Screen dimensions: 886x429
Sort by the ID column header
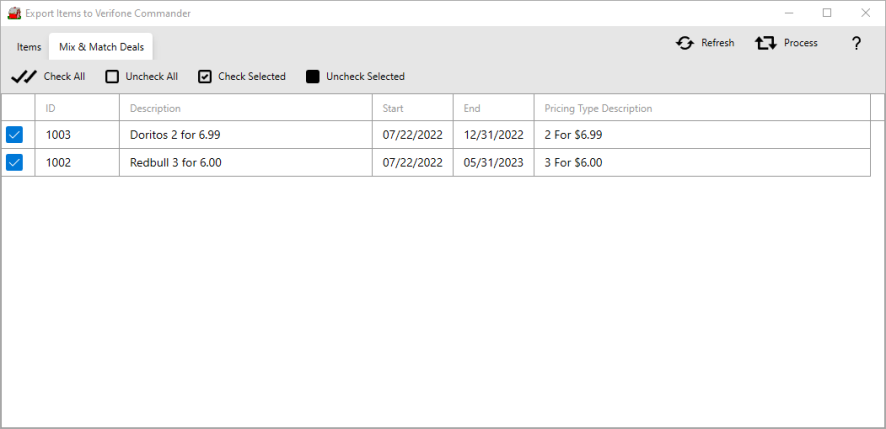click(51, 108)
